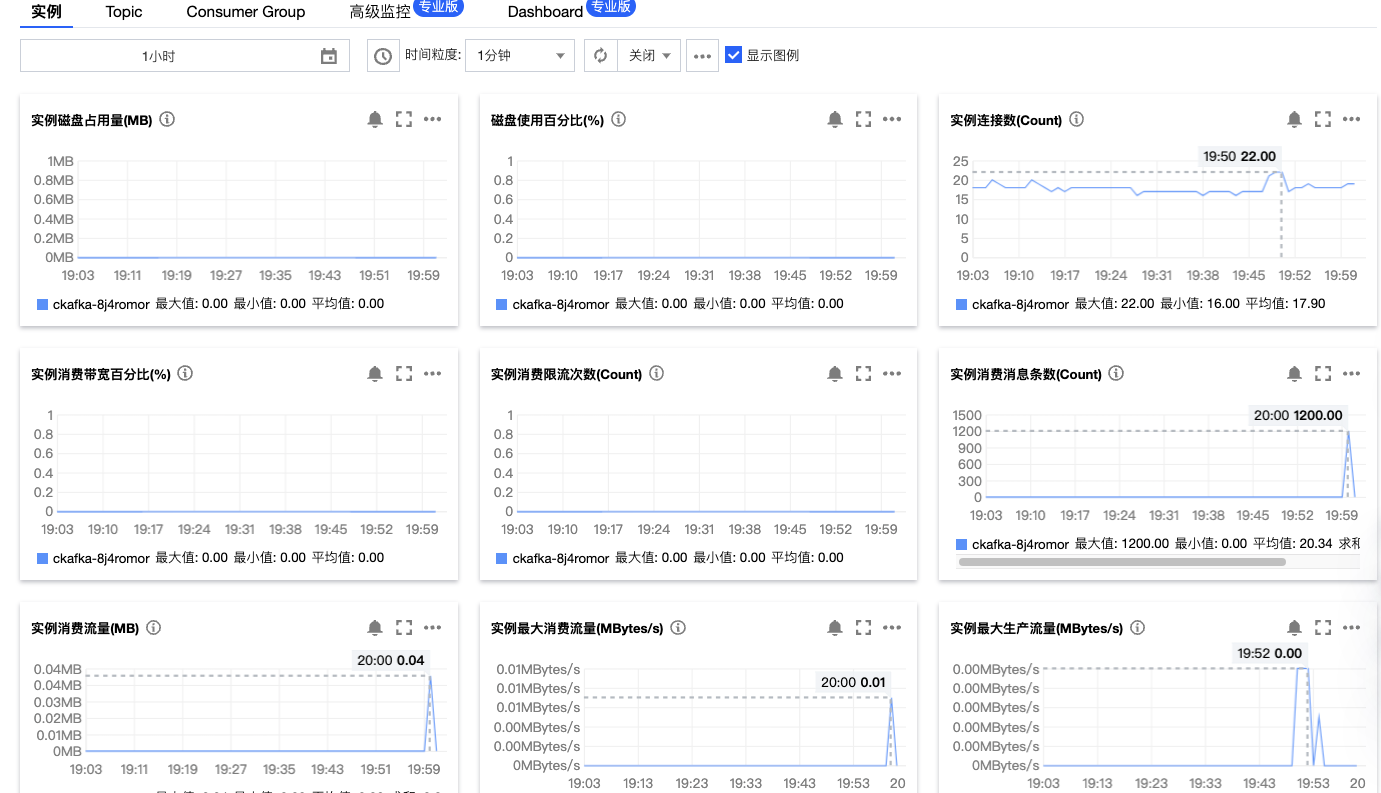Expand 实例消费带宽百分比 chart to fullscreen
Image resolution: width=1381 pixels, height=793 pixels.
point(404,373)
